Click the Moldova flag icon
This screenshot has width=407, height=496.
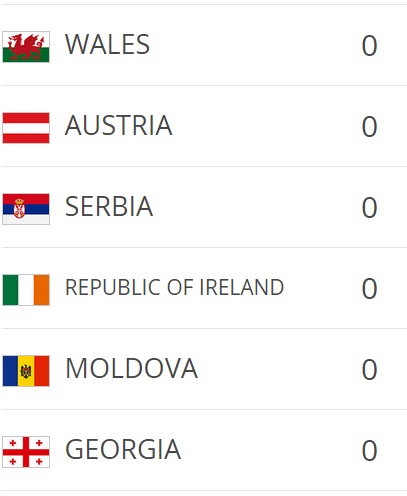click(26, 371)
